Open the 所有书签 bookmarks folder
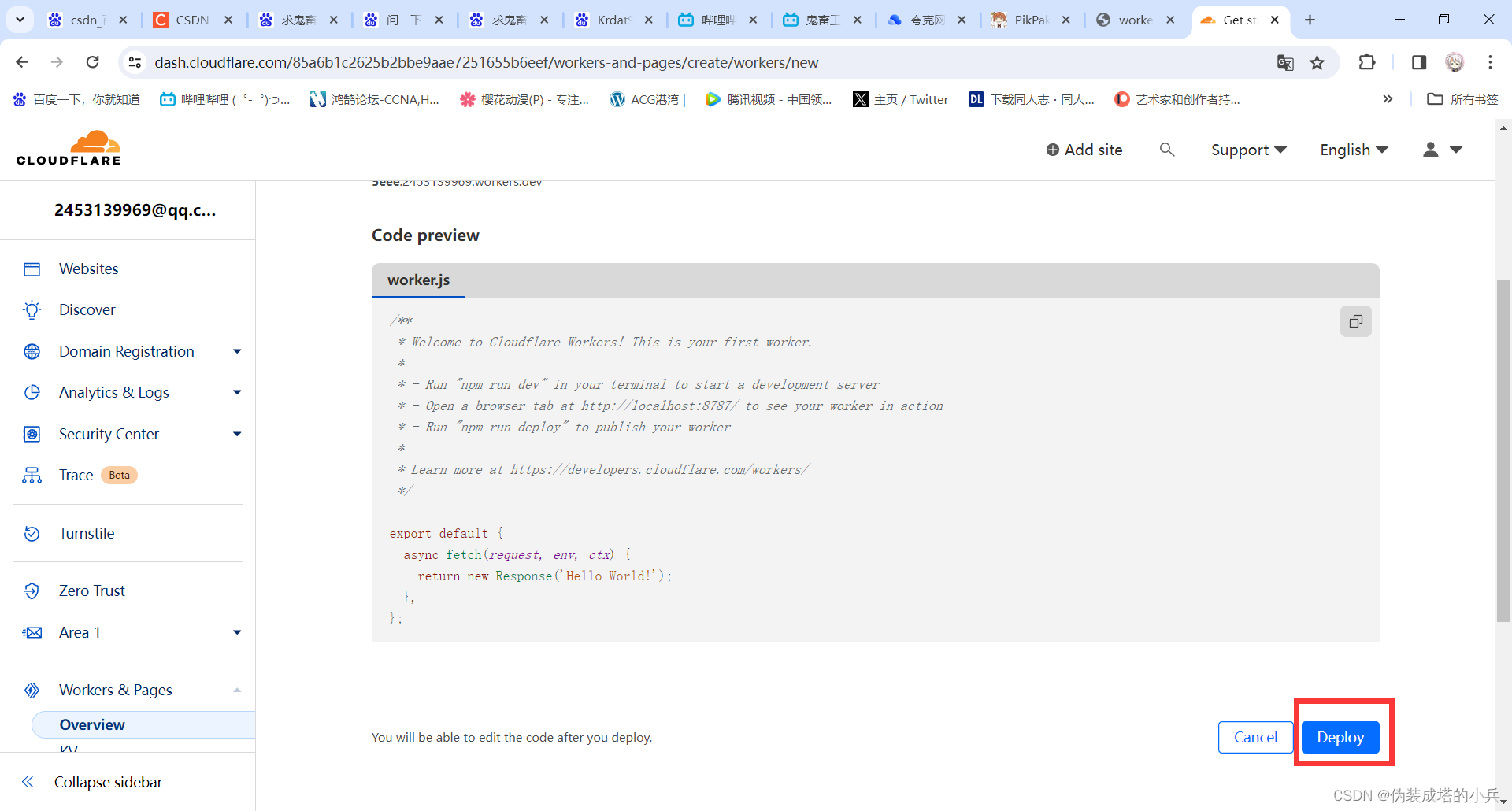Viewport: 1512px width, 811px height. pyautogui.click(x=1463, y=99)
